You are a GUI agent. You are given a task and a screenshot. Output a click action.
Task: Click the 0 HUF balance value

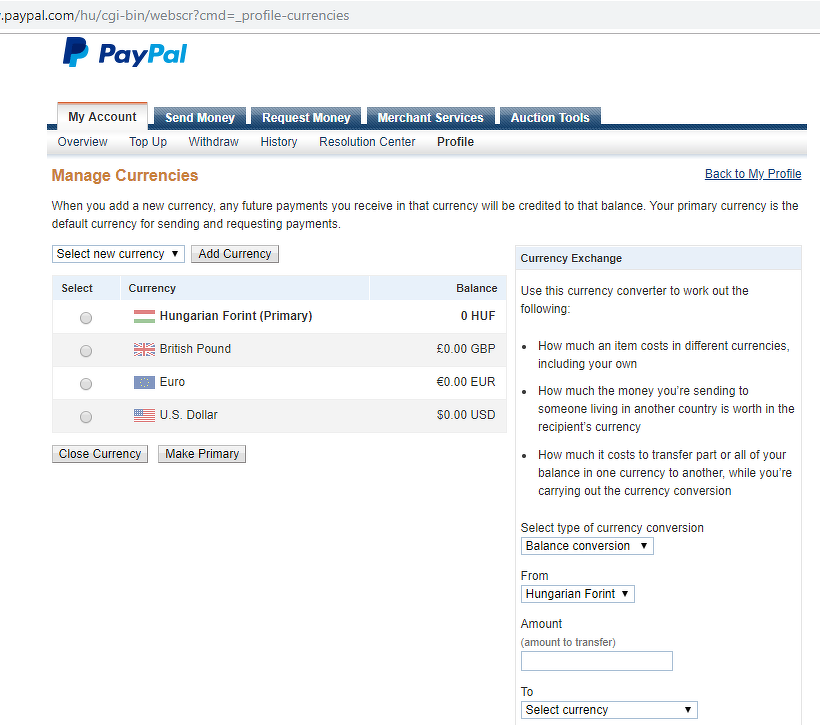coord(478,316)
